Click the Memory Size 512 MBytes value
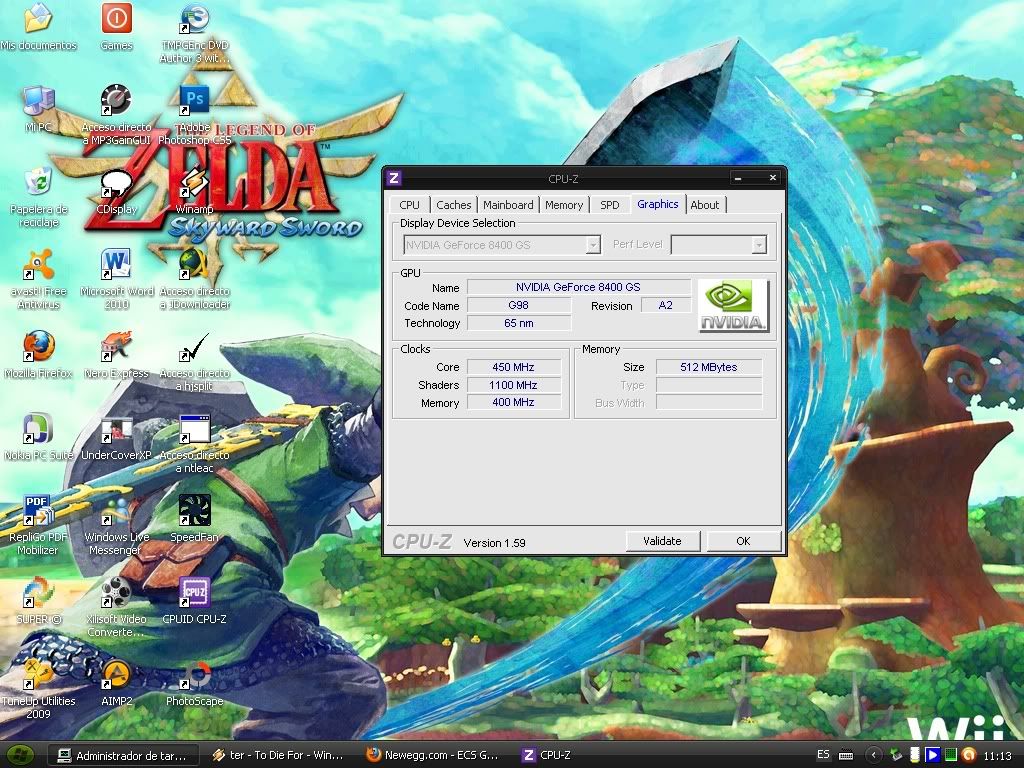 click(709, 367)
